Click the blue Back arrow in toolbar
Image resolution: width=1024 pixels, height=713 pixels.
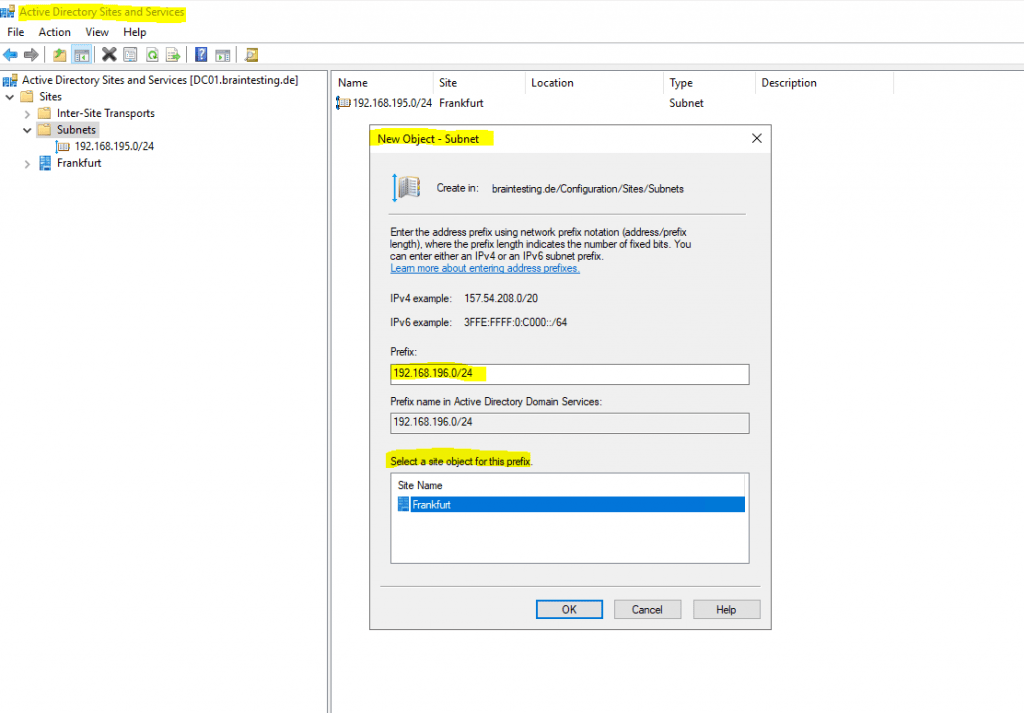(x=10, y=55)
